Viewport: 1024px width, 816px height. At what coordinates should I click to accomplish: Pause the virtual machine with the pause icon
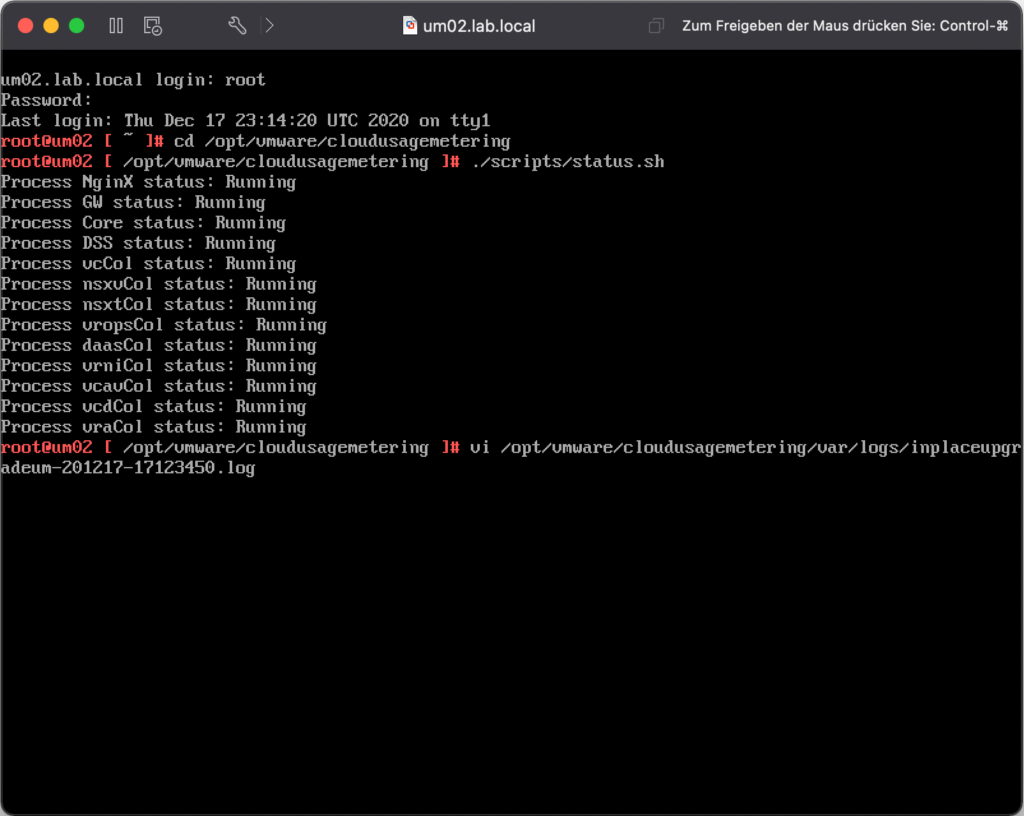tap(116, 25)
